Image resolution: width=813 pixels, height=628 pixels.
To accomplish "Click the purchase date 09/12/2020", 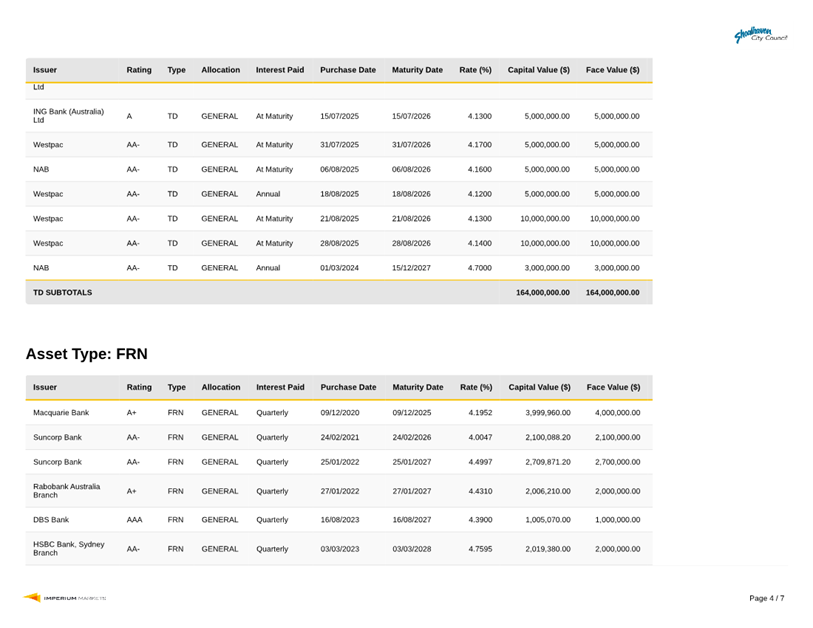I will (x=339, y=412).
